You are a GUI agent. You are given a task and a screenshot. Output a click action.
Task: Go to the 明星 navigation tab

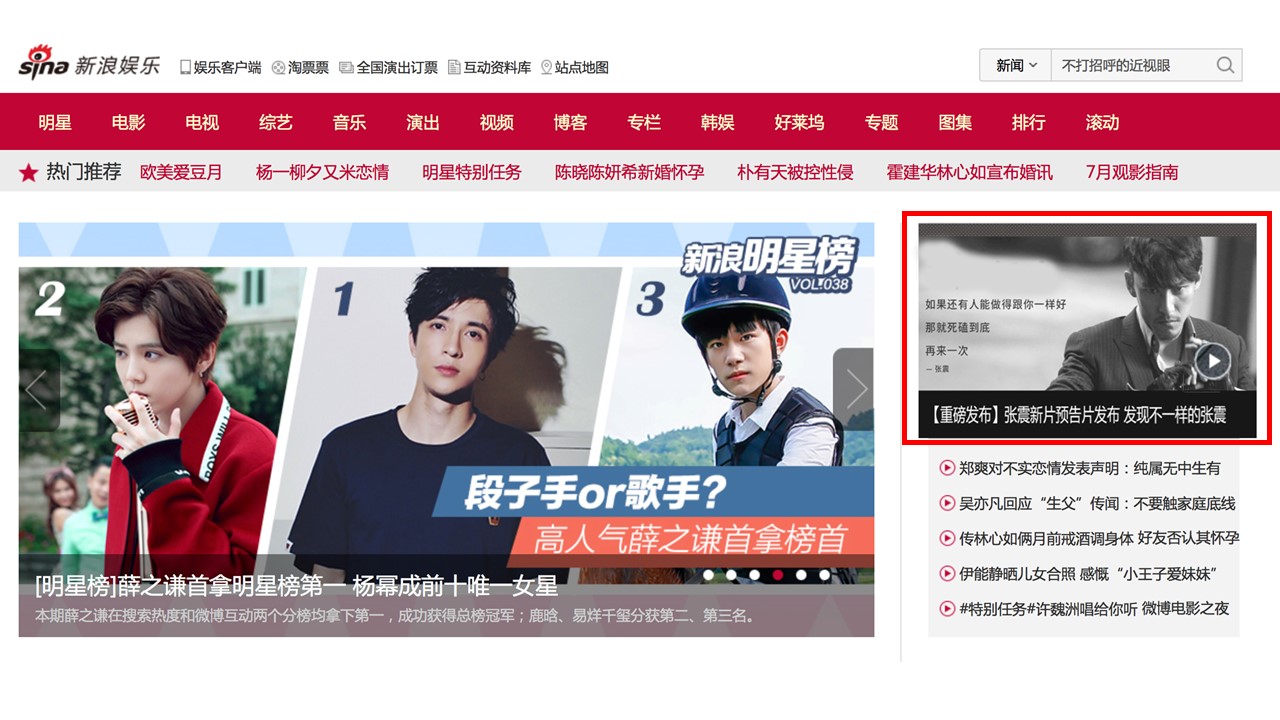(x=55, y=122)
